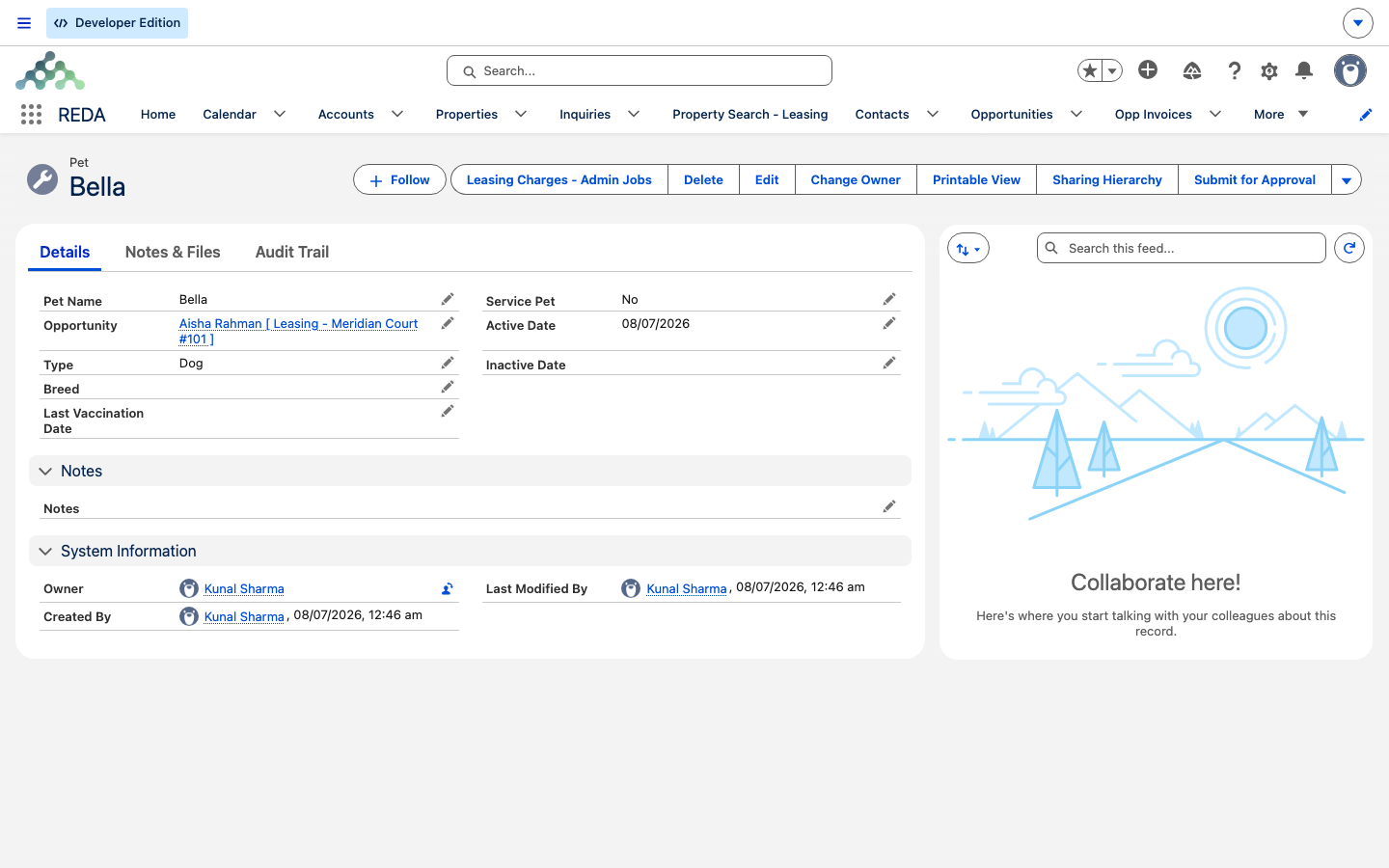Screen dimensions: 1389x868
Task: Switch to the Notes & Files tab
Action: point(173,252)
